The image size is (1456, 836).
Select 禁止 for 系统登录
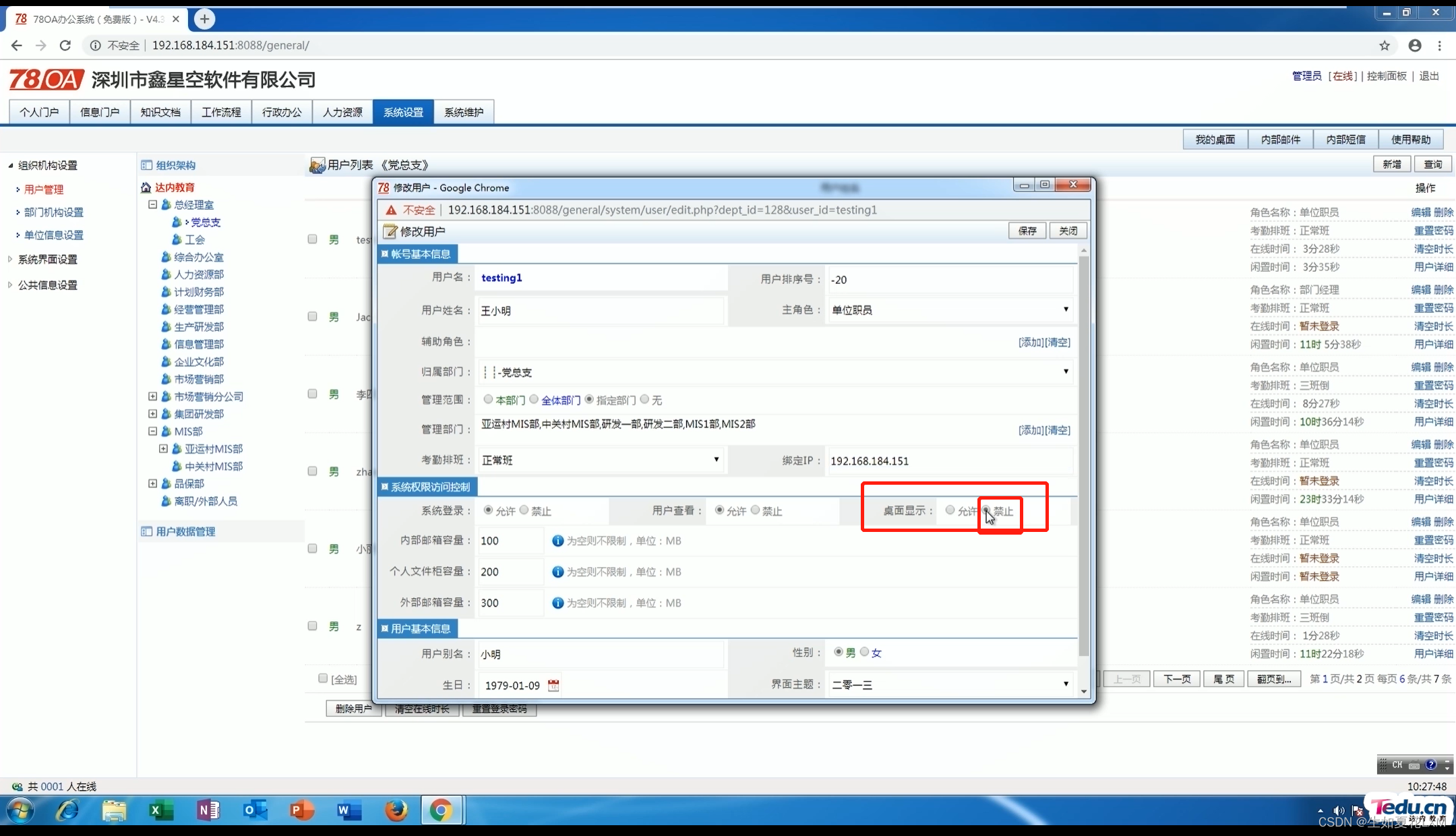(x=524, y=510)
